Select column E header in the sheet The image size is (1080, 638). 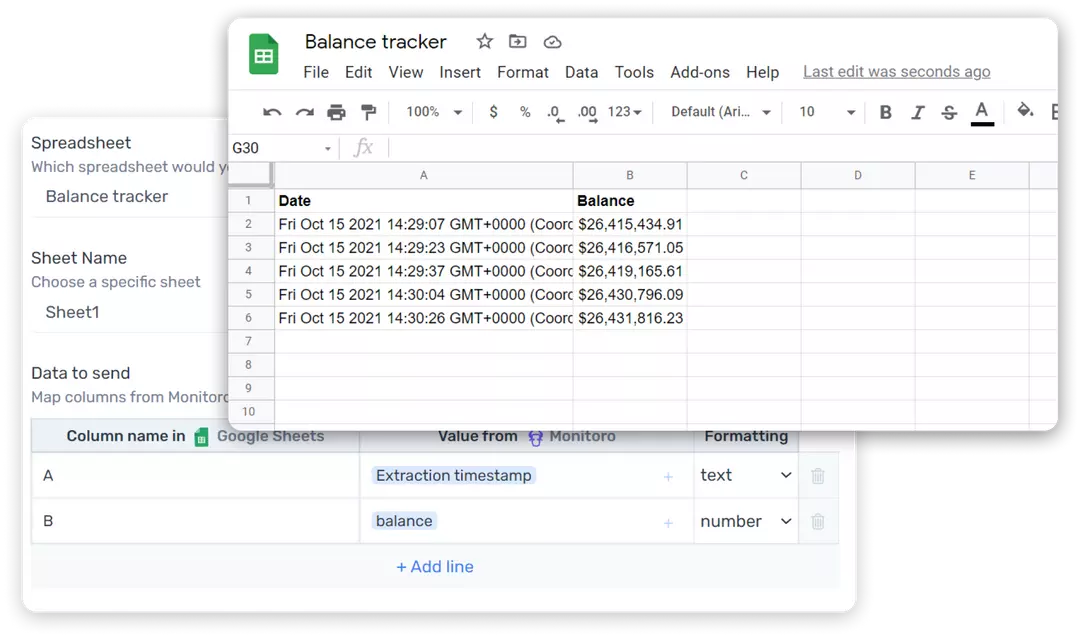point(972,176)
